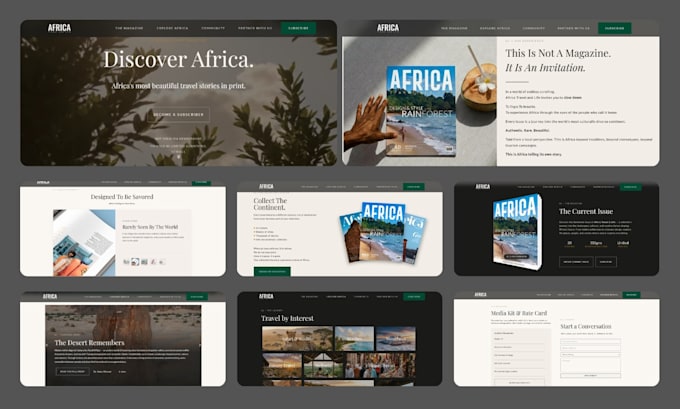The height and width of the screenshot is (409, 680).
Task: Click the submit button below the message box
Action: [590, 376]
